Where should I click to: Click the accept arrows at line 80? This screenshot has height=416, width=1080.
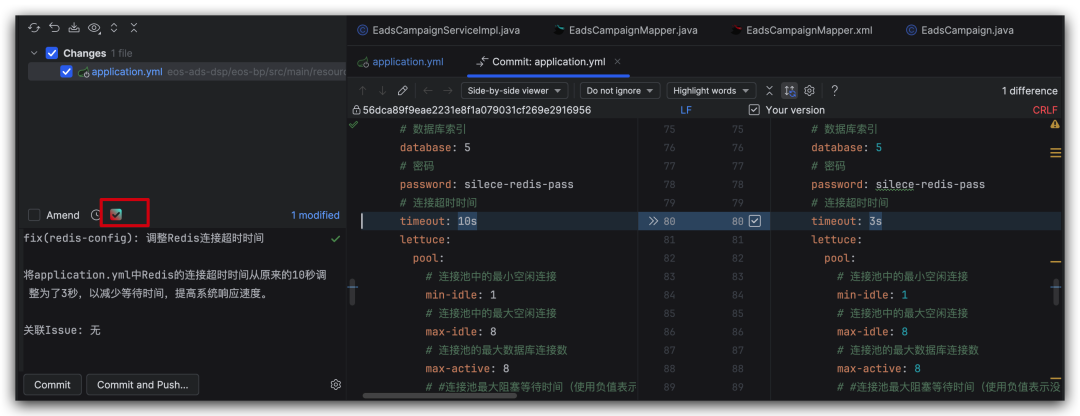(653, 221)
